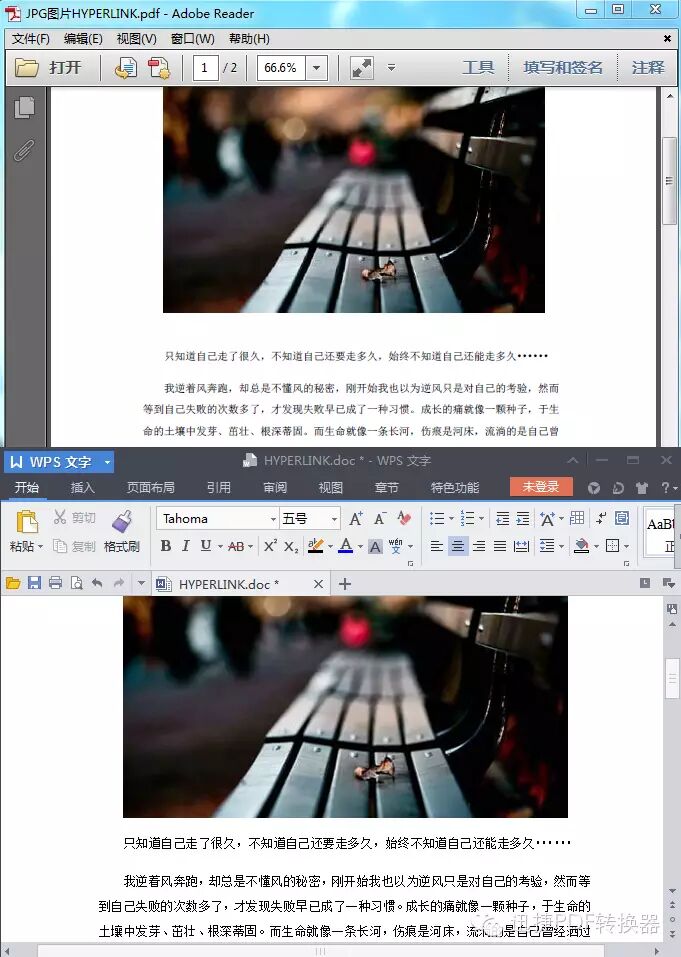Increase font size with A+ icon
Image resolution: width=681 pixels, height=957 pixels.
[x=356, y=519]
